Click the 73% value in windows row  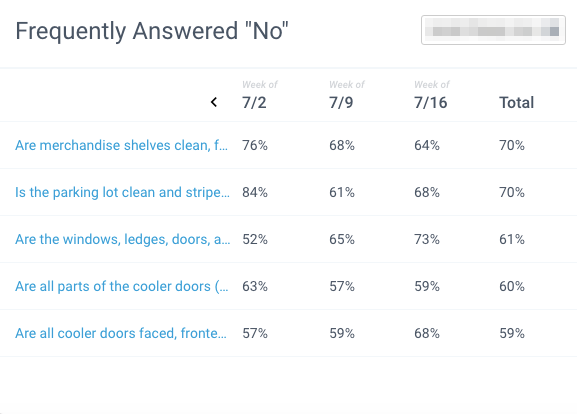point(427,240)
